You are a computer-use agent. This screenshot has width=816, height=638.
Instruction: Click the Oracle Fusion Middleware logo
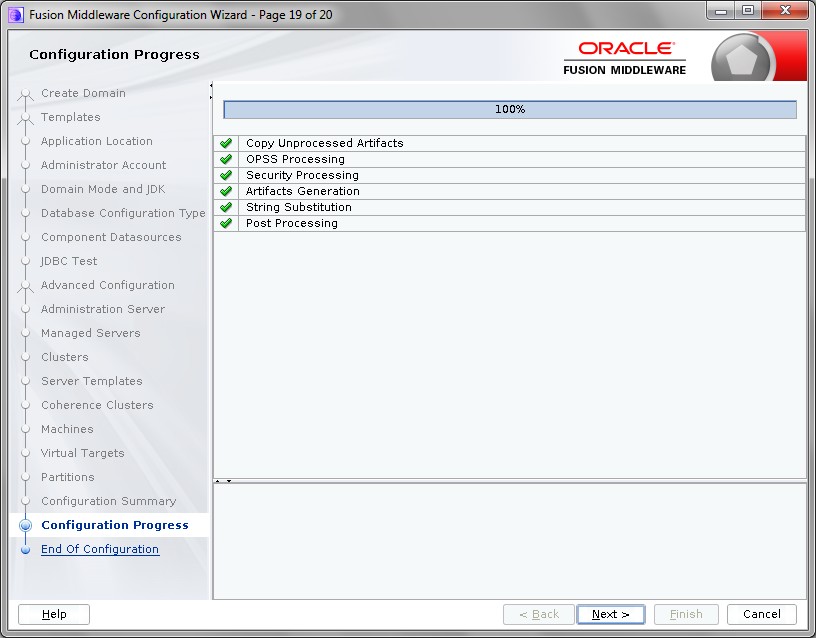click(x=624, y=58)
